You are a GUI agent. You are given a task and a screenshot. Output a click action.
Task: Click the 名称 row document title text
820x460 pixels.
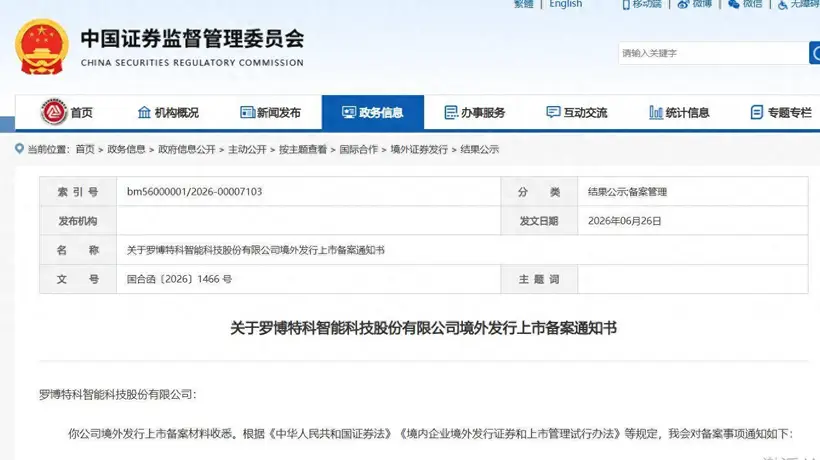click(x=256, y=250)
